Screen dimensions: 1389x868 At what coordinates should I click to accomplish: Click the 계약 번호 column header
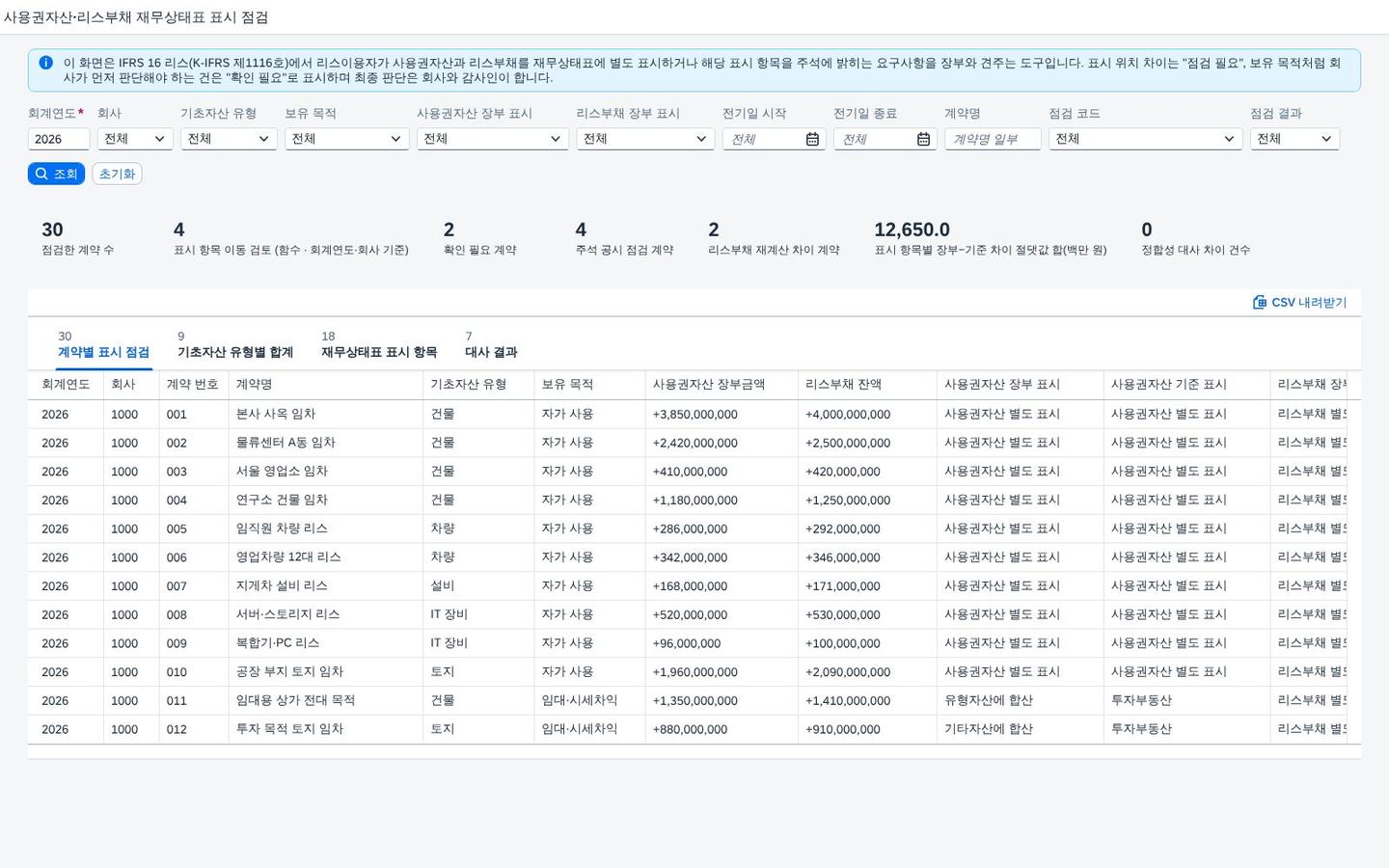[193, 385]
